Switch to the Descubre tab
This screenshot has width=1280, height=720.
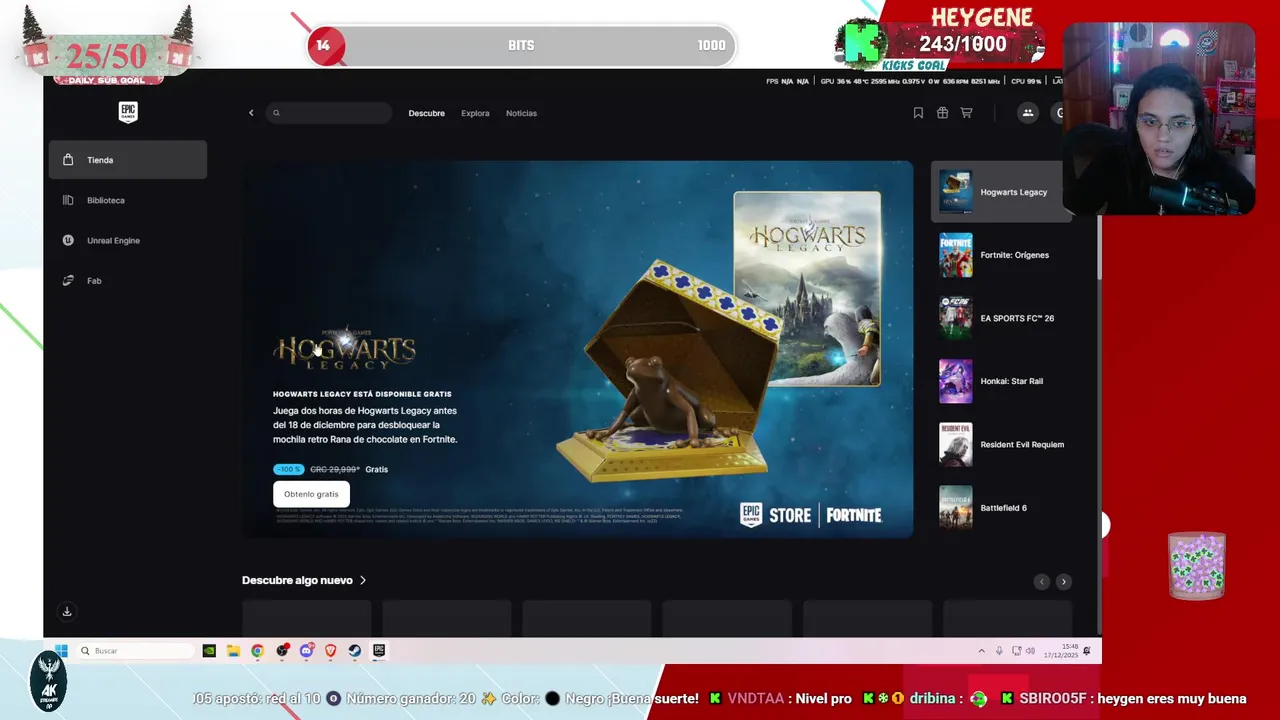[x=426, y=113]
